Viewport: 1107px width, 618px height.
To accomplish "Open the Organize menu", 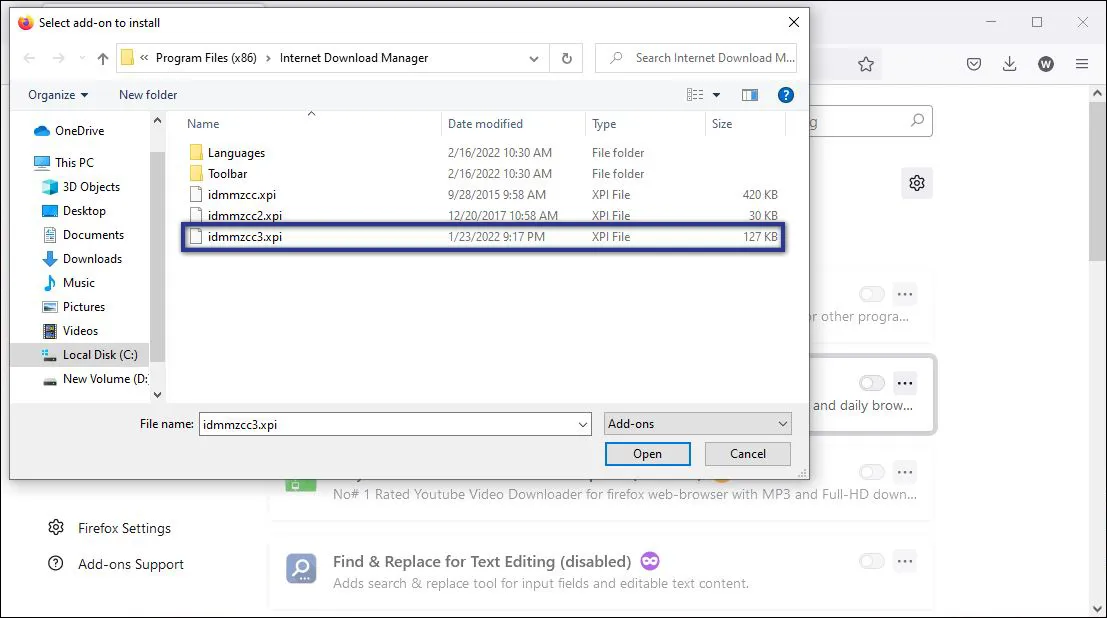I will [x=55, y=94].
